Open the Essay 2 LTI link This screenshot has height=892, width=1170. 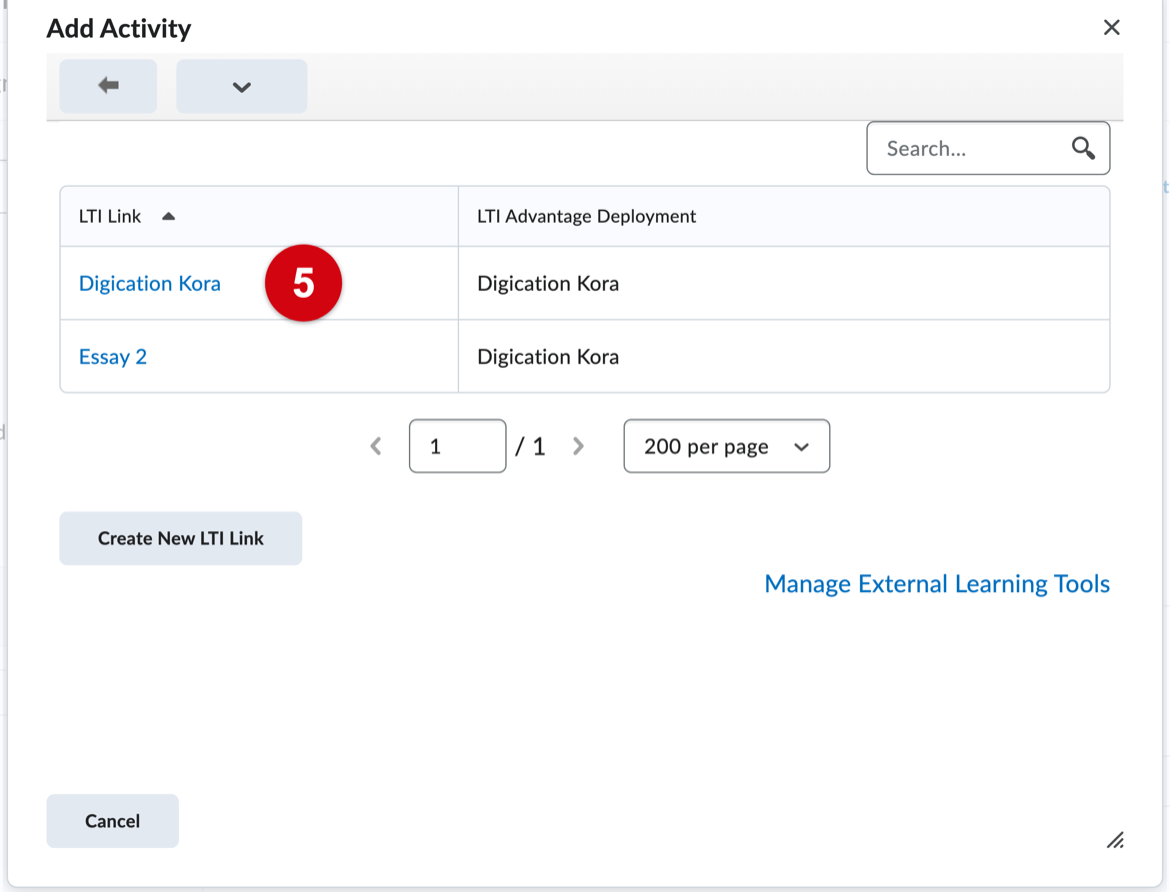(x=113, y=357)
